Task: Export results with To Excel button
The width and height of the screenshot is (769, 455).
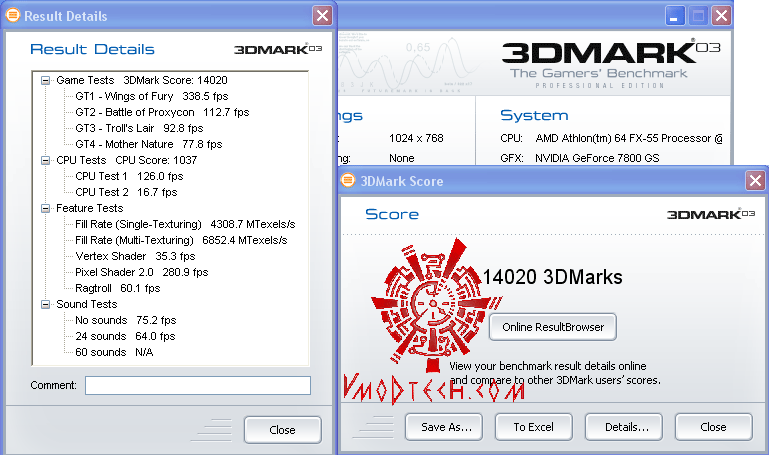Action: click(534, 427)
